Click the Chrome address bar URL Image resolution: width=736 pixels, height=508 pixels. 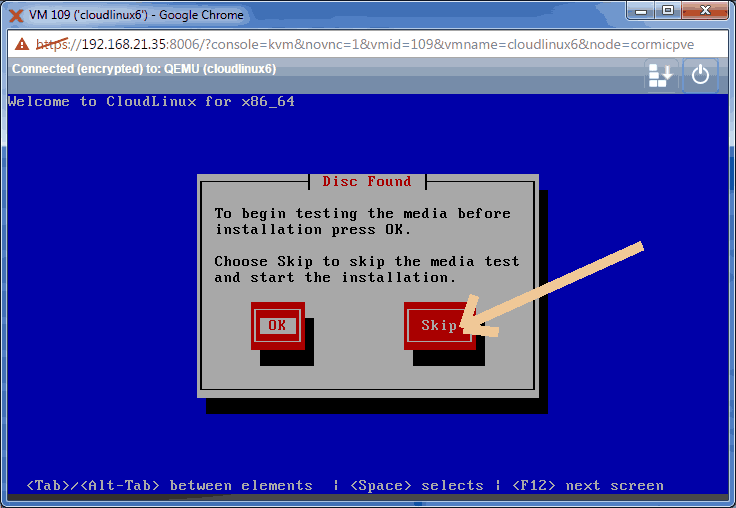click(365, 44)
